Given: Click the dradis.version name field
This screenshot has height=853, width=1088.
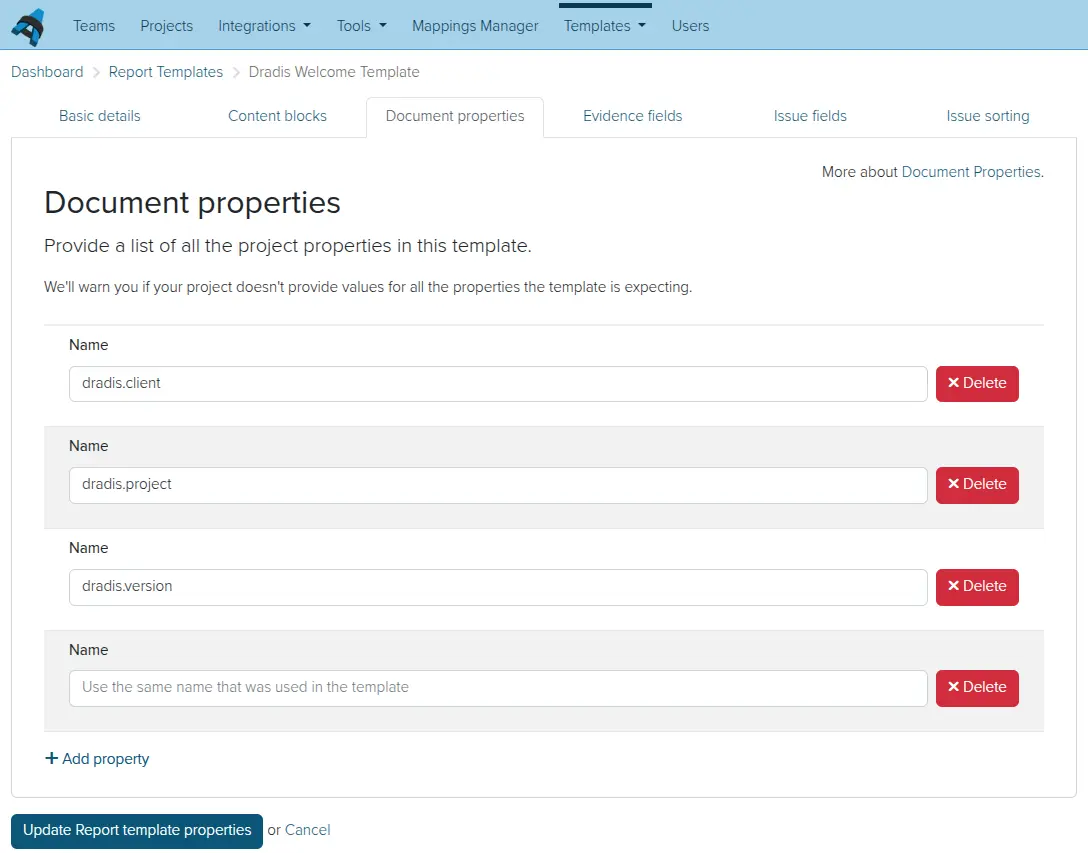Looking at the screenshot, I should tap(498, 587).
